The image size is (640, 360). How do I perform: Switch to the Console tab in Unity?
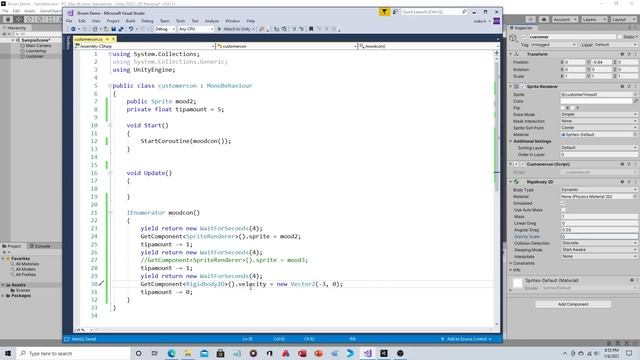tap(40, 246)
